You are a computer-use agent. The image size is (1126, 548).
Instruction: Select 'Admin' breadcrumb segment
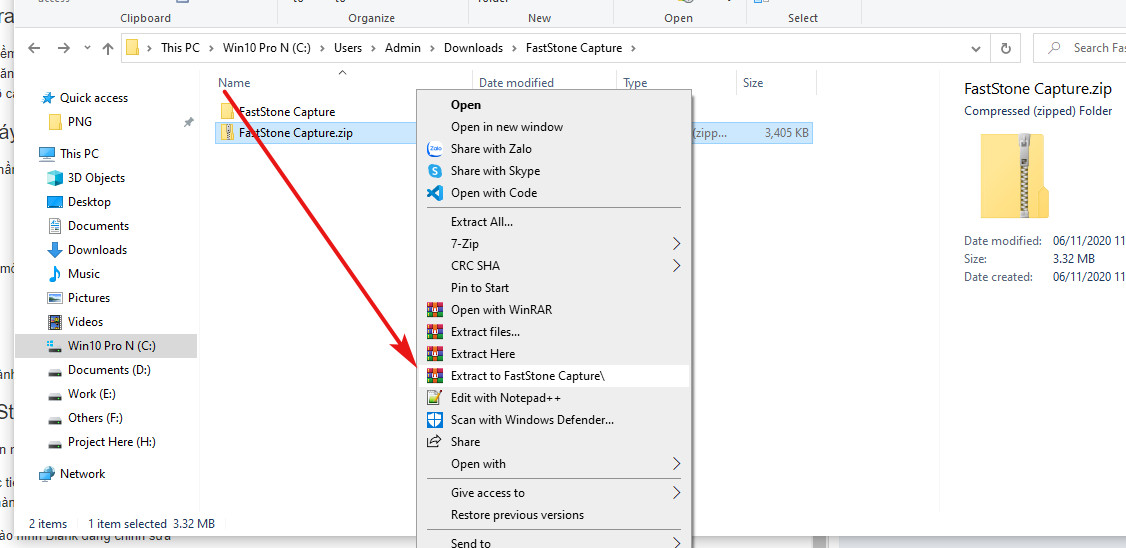point(403,48)
